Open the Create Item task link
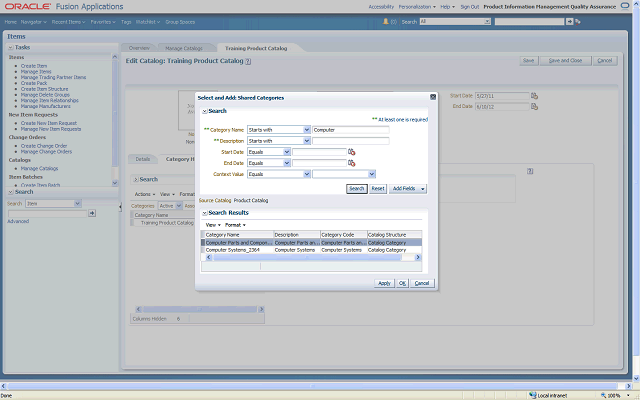The height and width of the screenshot is (400, 640). click(x=34, y=66)
